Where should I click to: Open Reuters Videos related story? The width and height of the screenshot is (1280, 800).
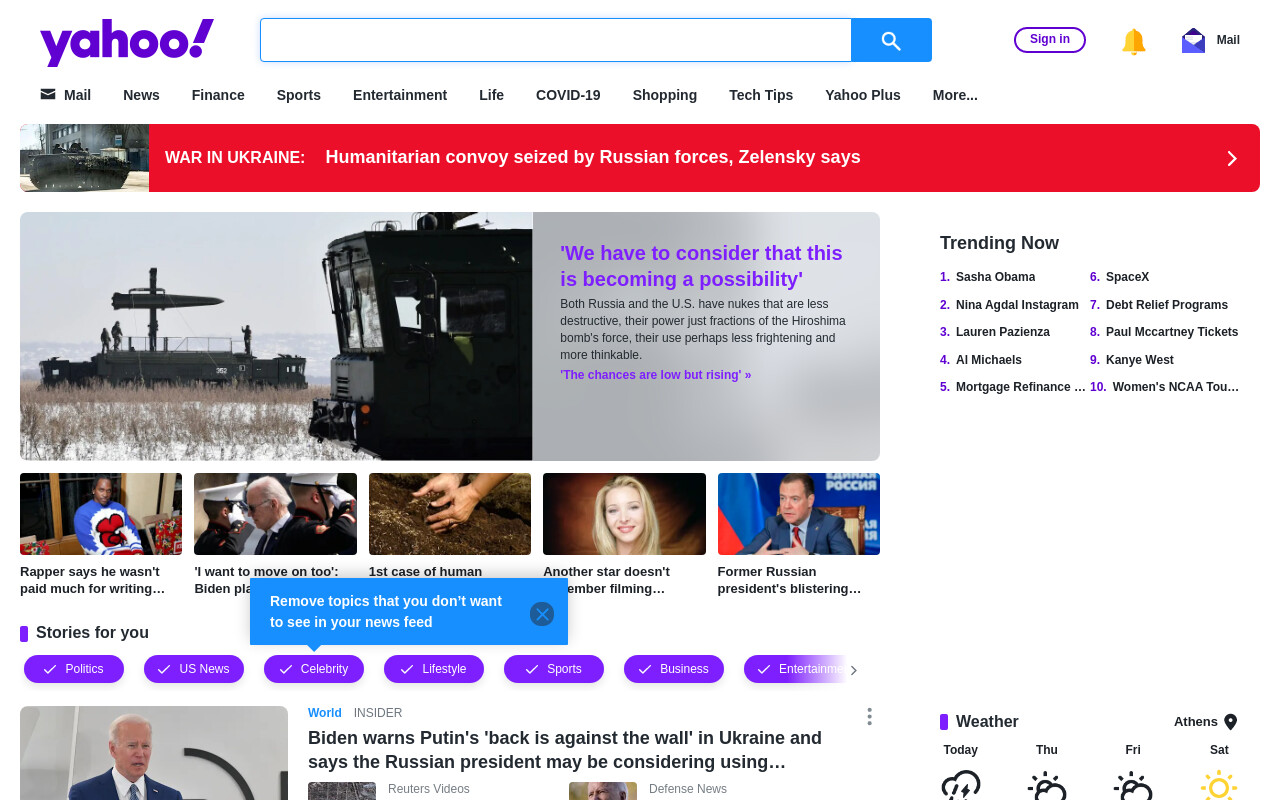(429, 789)
